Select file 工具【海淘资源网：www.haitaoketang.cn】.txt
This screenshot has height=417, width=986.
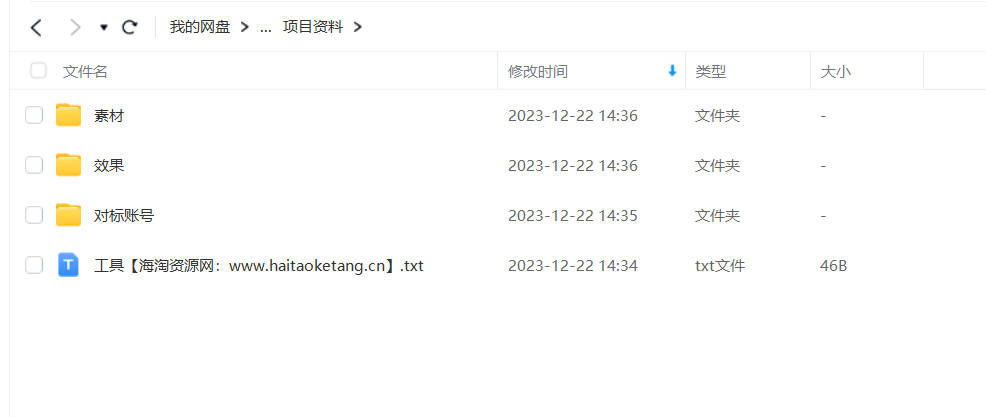258,266
